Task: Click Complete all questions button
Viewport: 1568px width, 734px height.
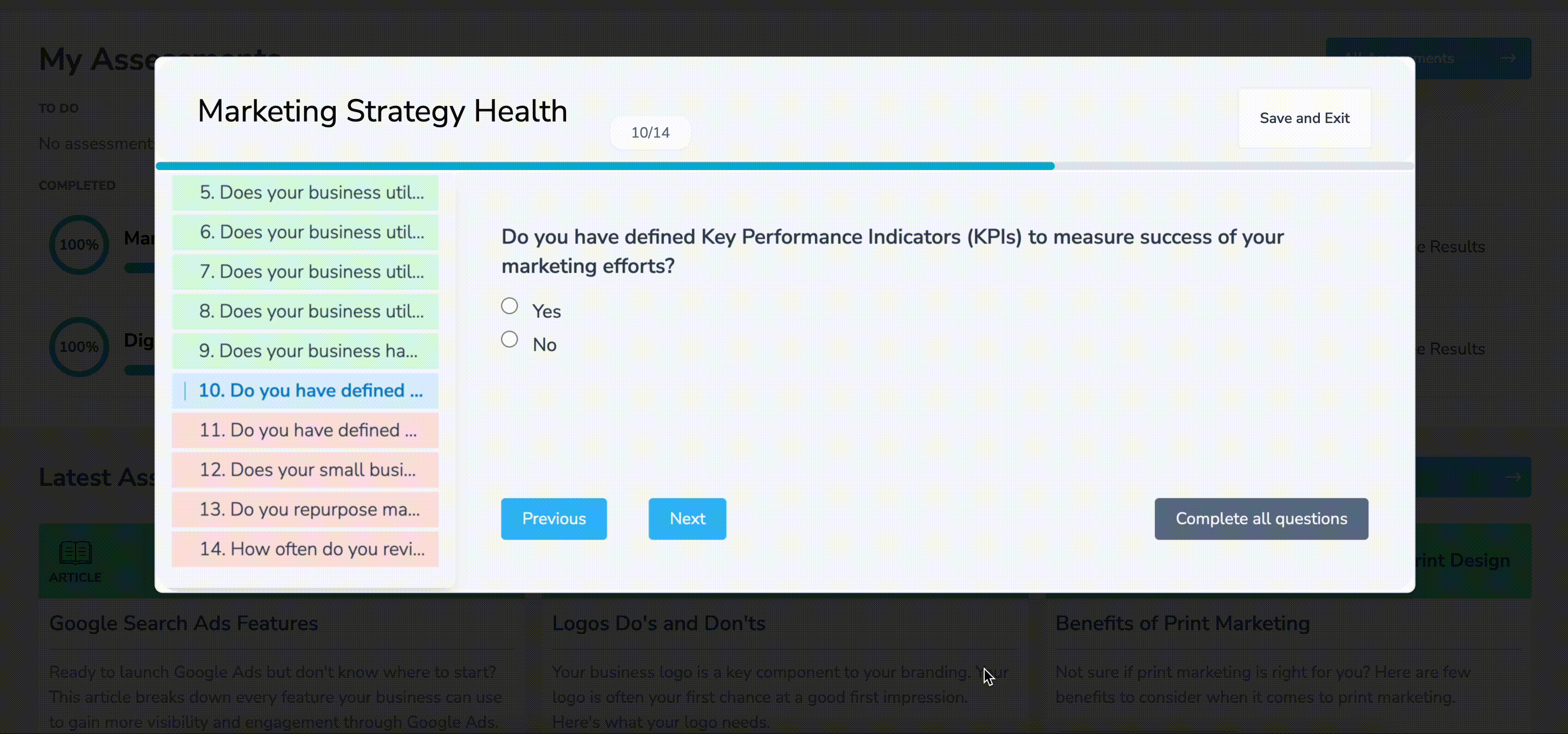Action: [x=1261, y=519]
